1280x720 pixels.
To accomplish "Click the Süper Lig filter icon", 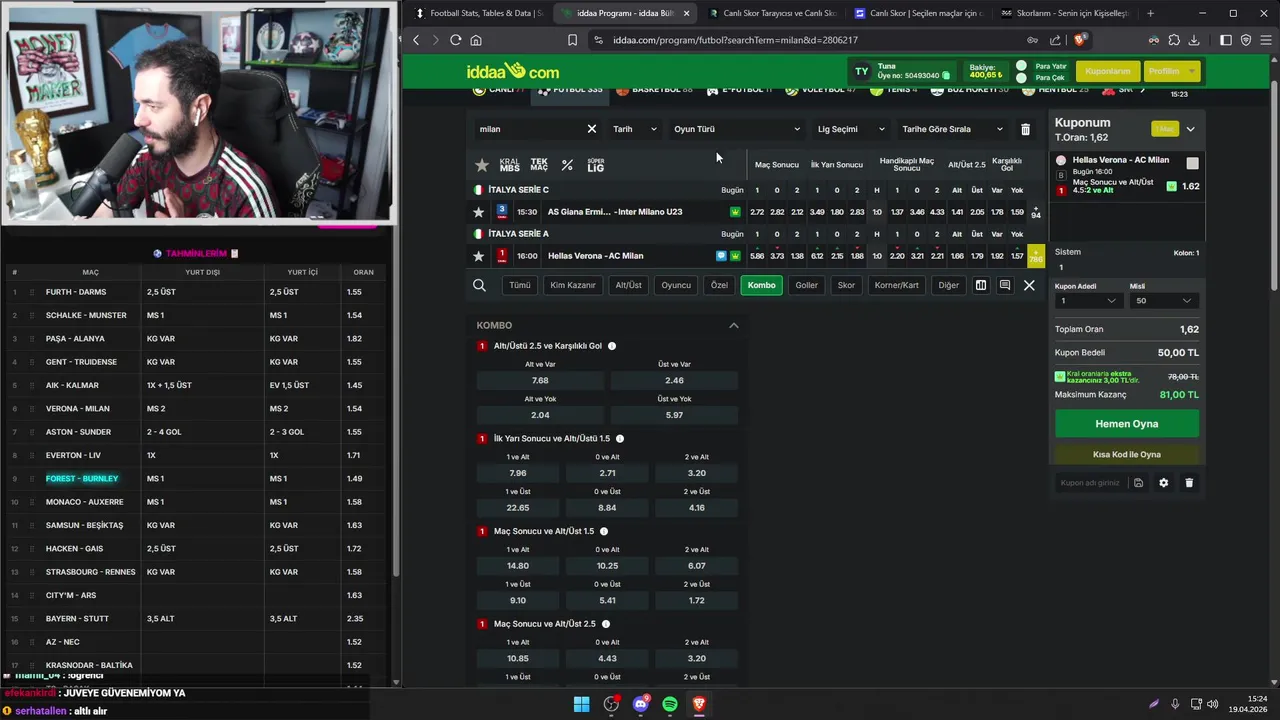I will 596,165.
